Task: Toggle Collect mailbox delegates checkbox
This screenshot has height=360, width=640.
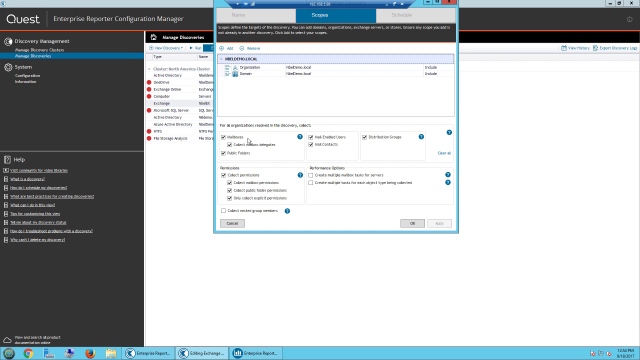Action: tap(229, 145)
